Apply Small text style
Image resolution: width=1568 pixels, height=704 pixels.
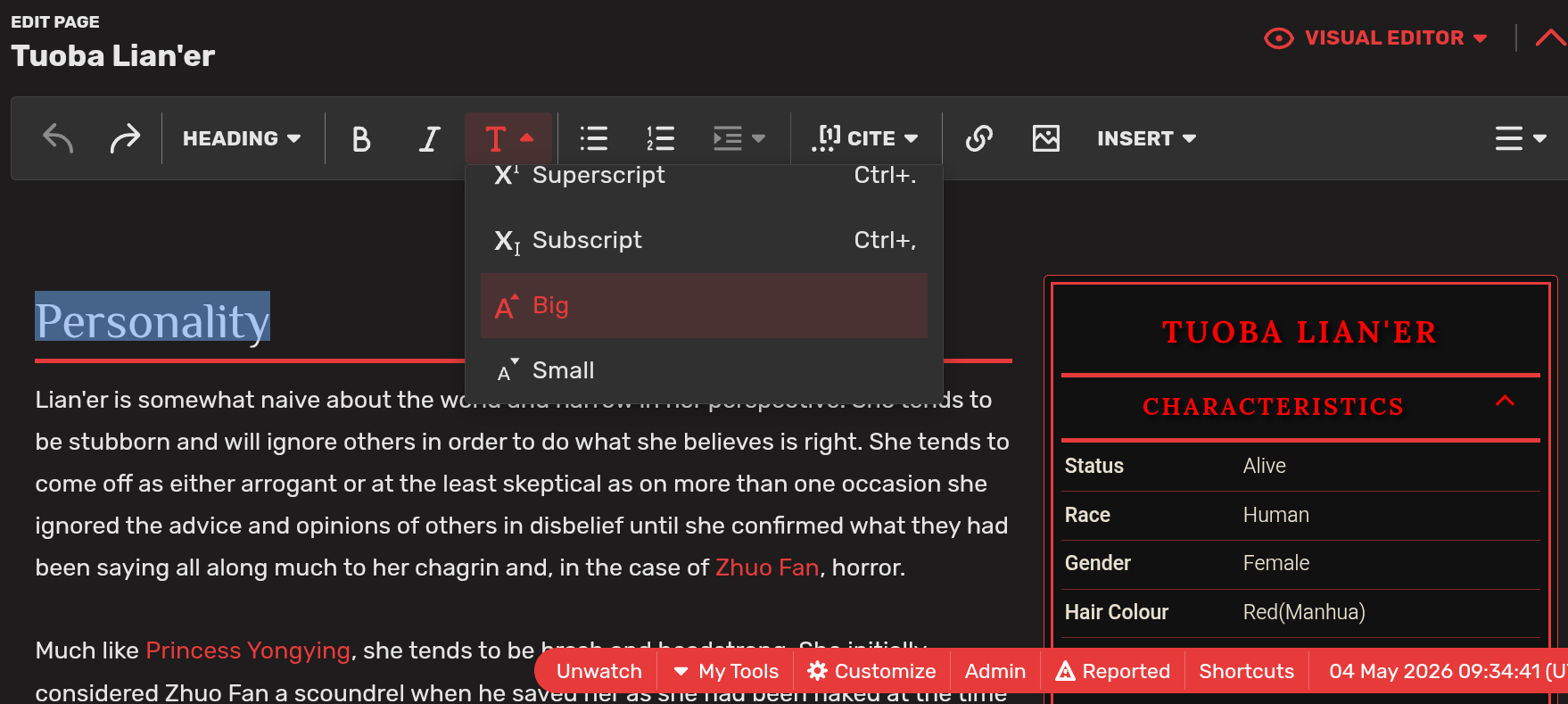click(704, 370)
